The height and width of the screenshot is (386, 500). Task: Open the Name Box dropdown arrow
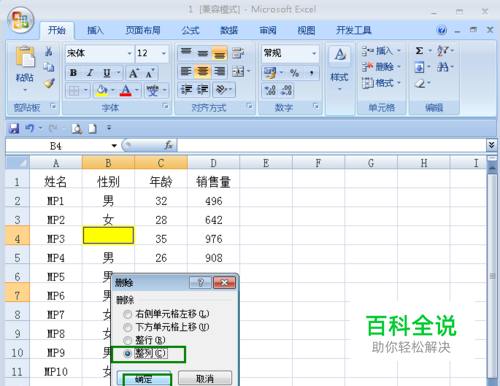(x=114, y=146)
